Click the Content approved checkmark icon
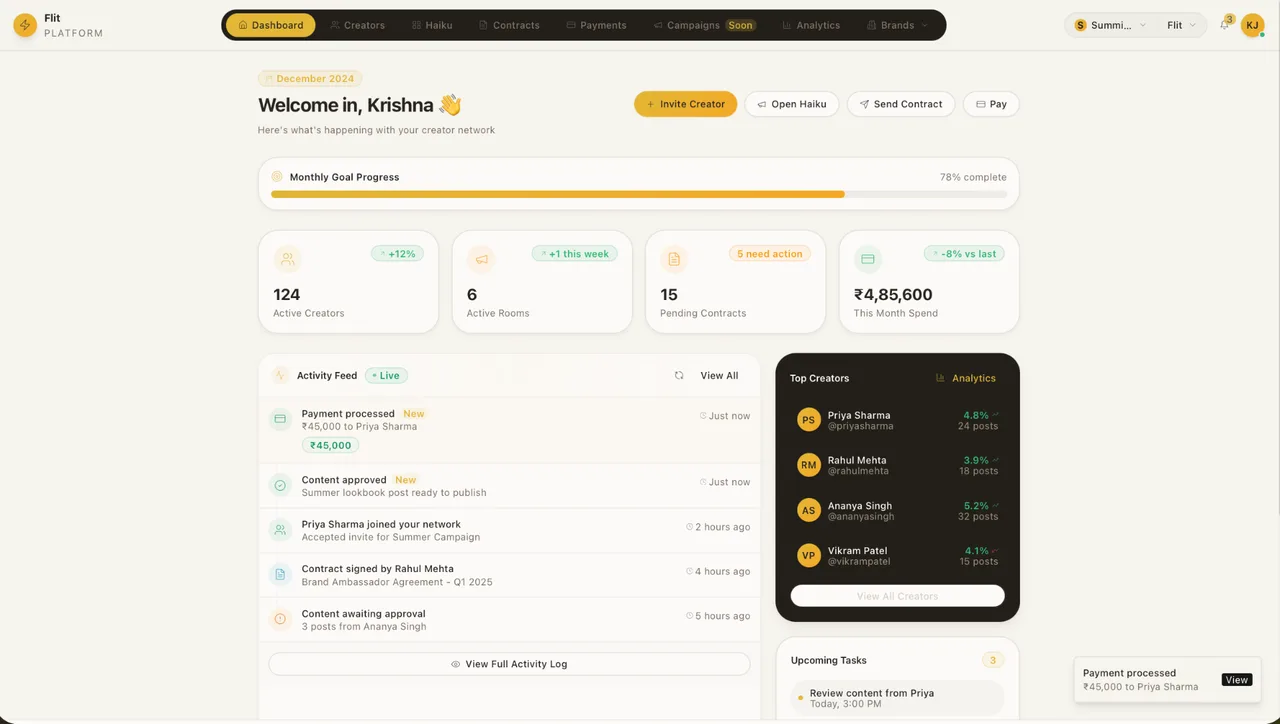1280x724 pixels. (280, 485)
